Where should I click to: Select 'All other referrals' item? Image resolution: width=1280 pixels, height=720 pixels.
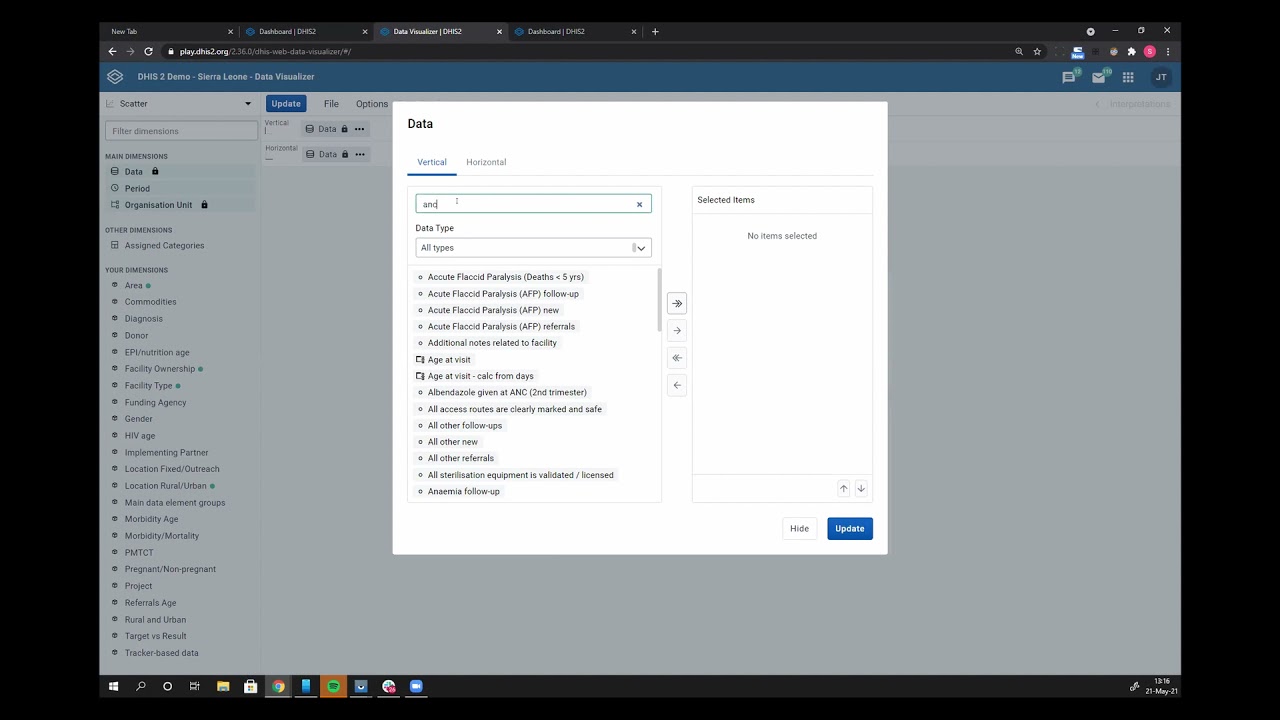click(x=456, y=458)
